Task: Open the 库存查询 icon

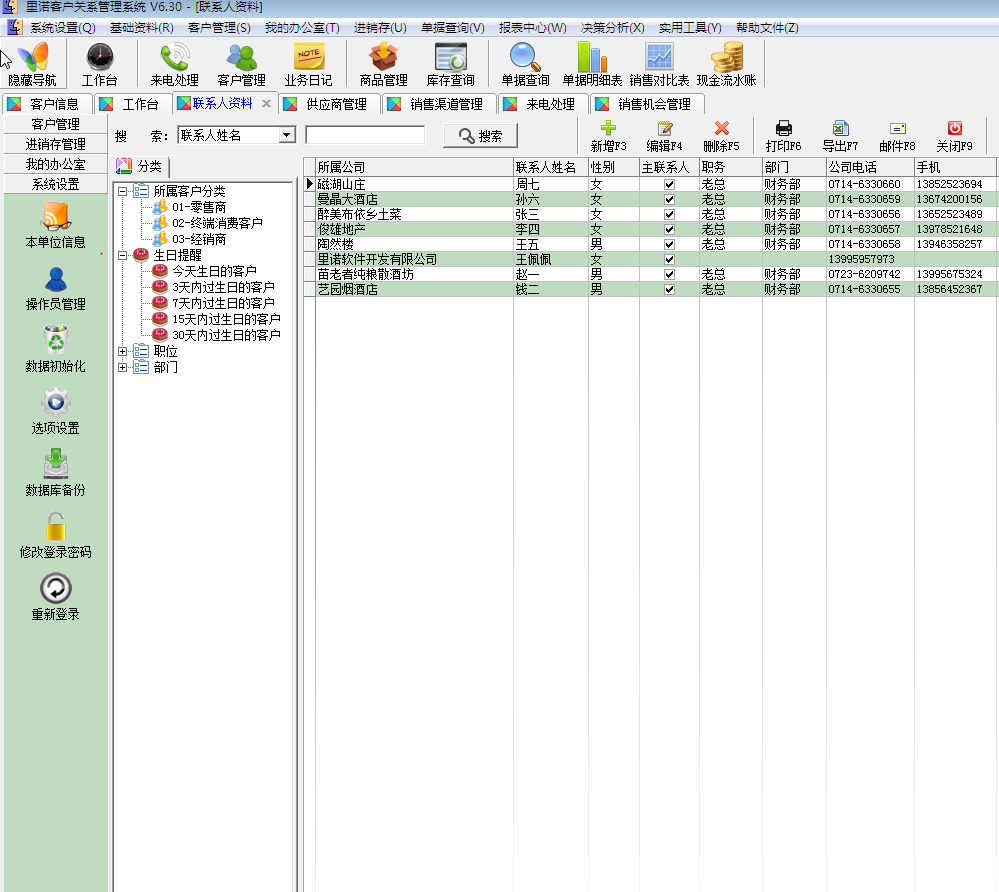Action: pos(450,64)
